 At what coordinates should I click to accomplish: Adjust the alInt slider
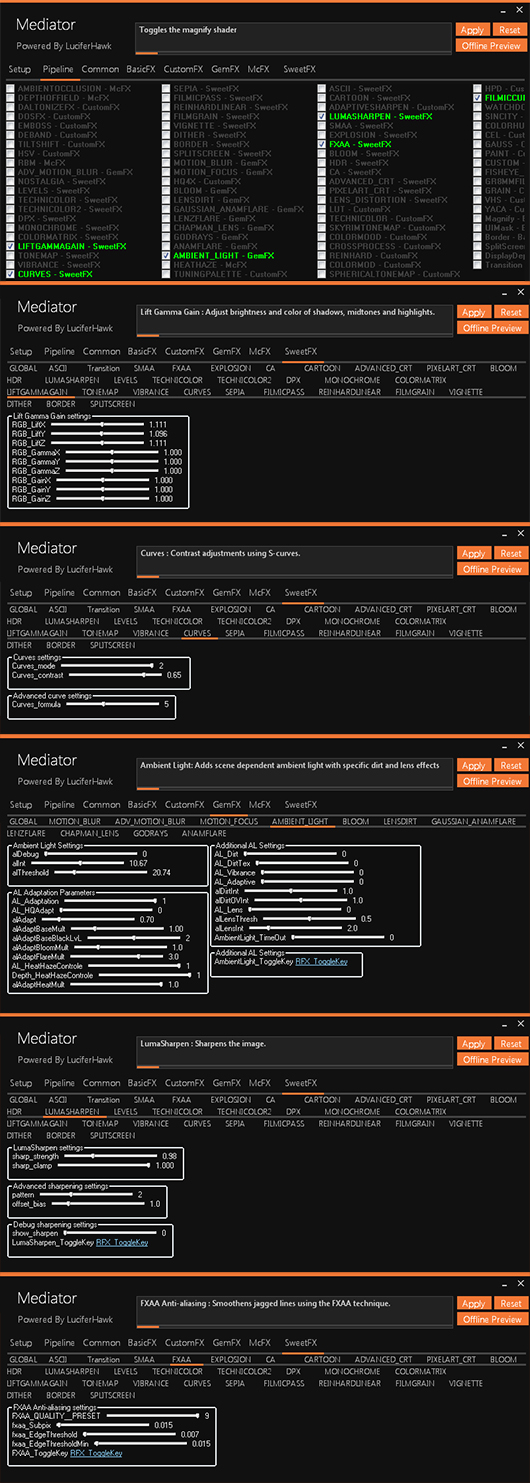(76, 862)
